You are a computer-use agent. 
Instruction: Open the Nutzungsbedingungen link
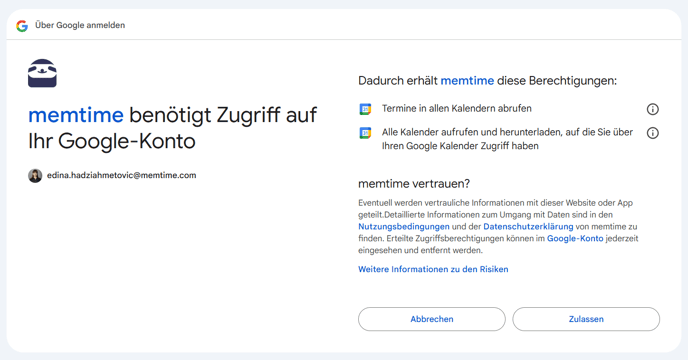404,227
